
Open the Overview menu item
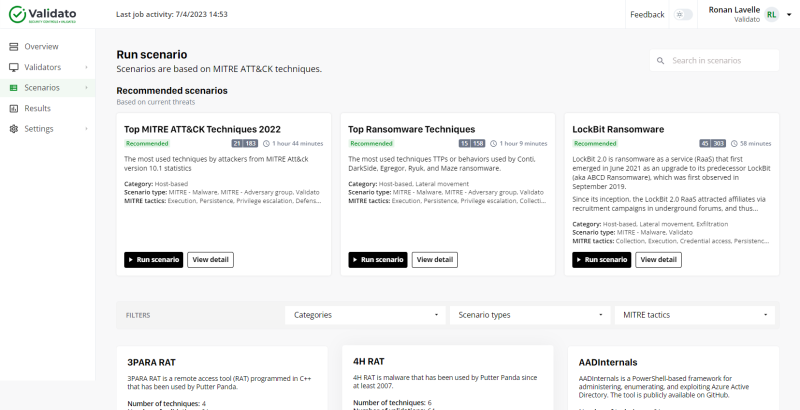pos(41,47)
